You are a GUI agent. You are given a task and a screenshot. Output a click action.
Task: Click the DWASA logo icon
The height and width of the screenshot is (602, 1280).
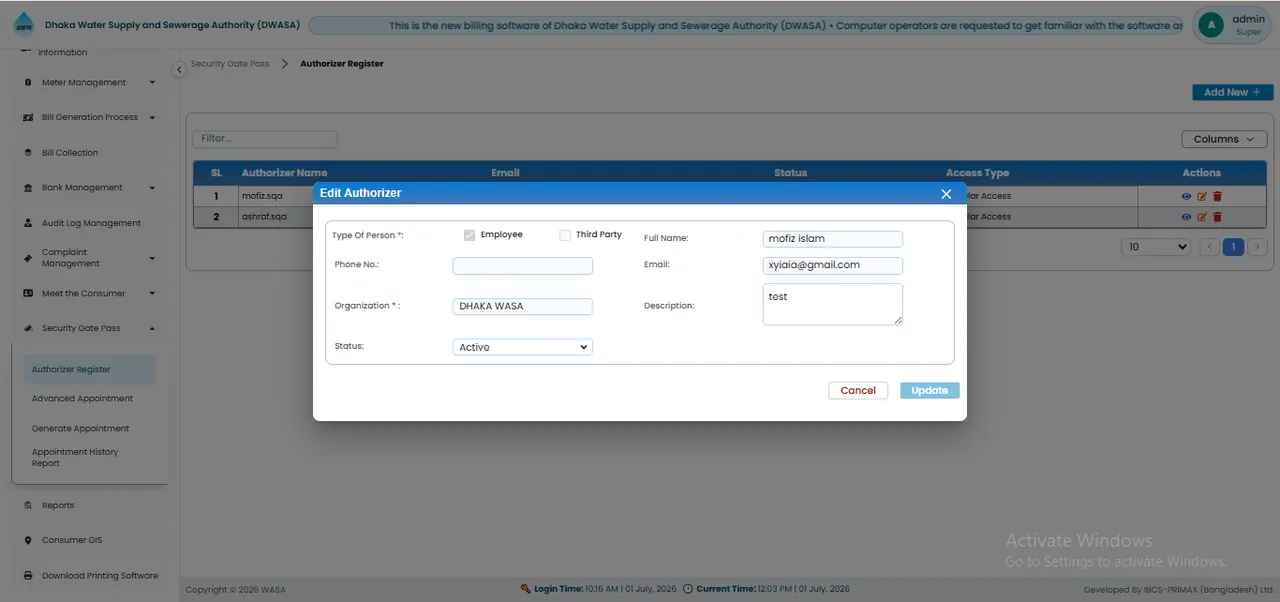[x=23, y=25]
